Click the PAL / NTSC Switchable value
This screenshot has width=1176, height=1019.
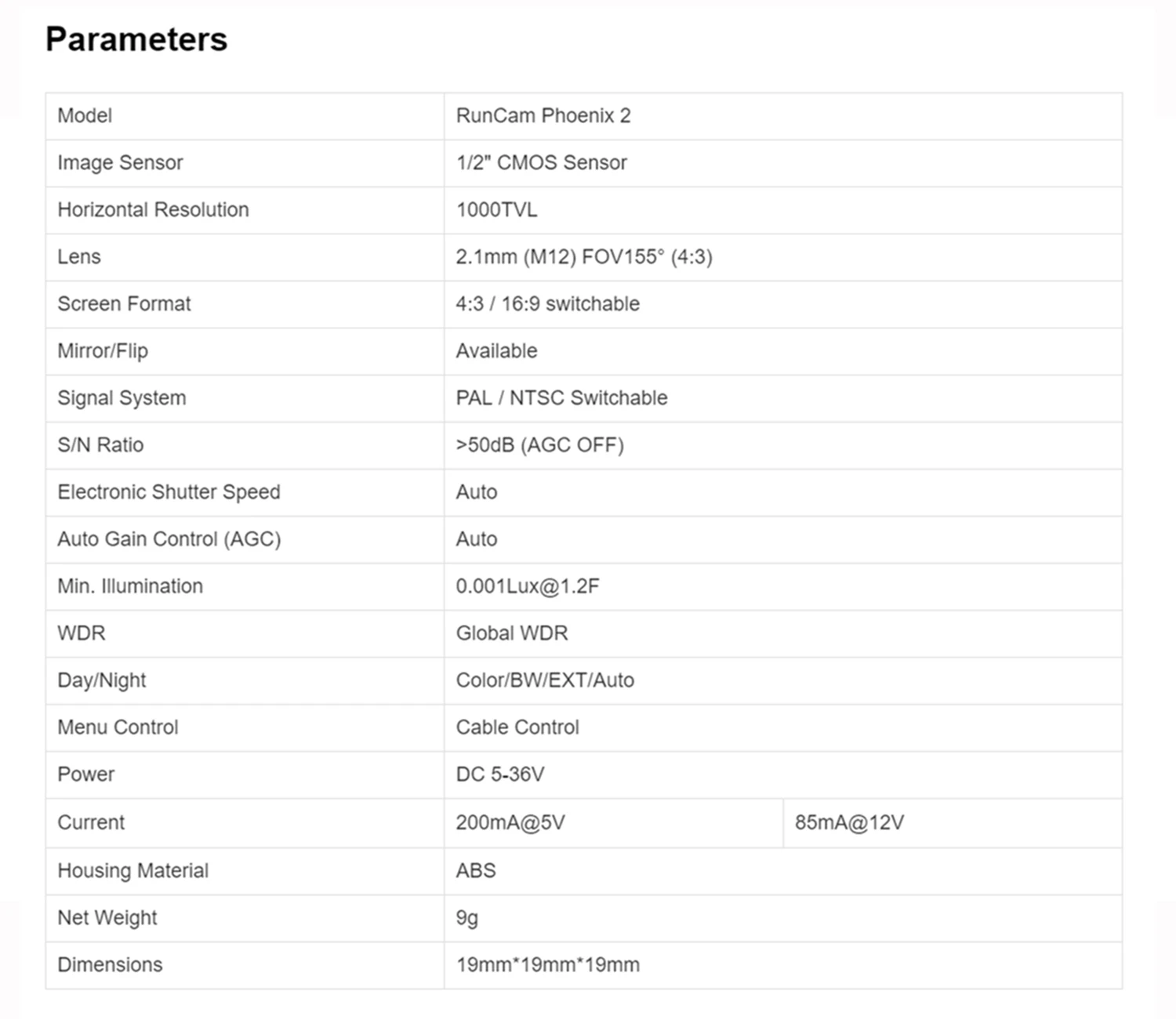click(x=561, y=398)
